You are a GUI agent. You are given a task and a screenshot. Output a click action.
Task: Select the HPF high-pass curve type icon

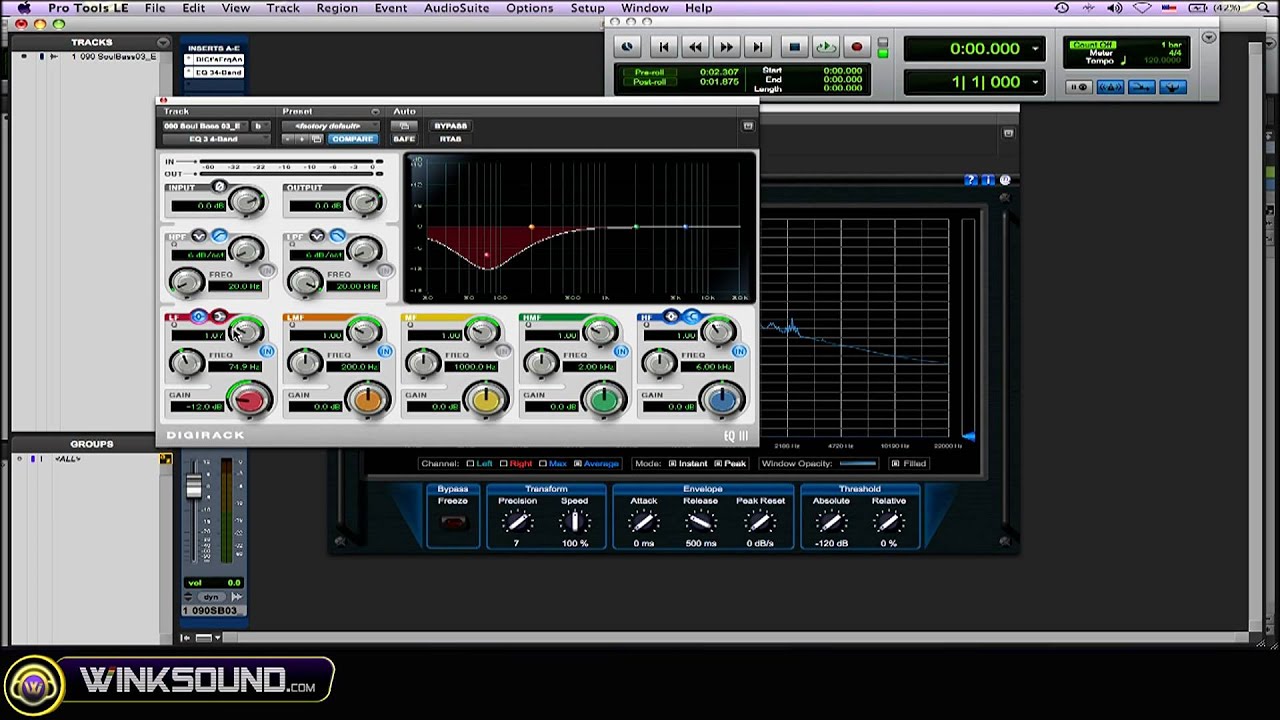(219, 236)
